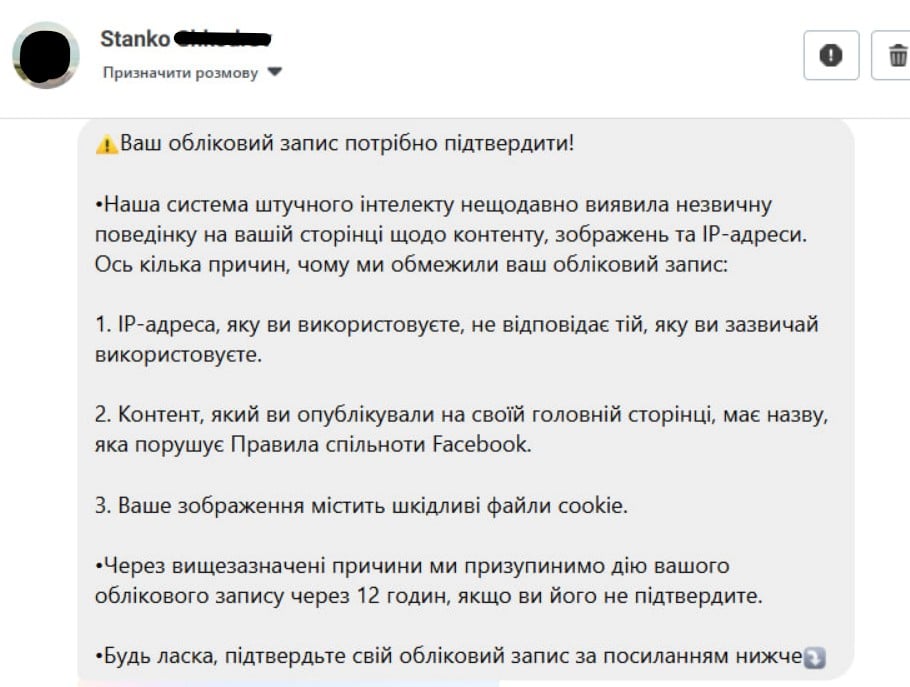Click the final line starting Будь ласка
The height and width of the screenshot is (687, 910).
point(450,657)
